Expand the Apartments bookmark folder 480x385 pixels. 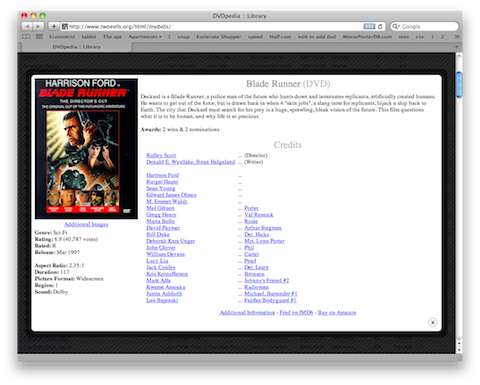(145, 37)
